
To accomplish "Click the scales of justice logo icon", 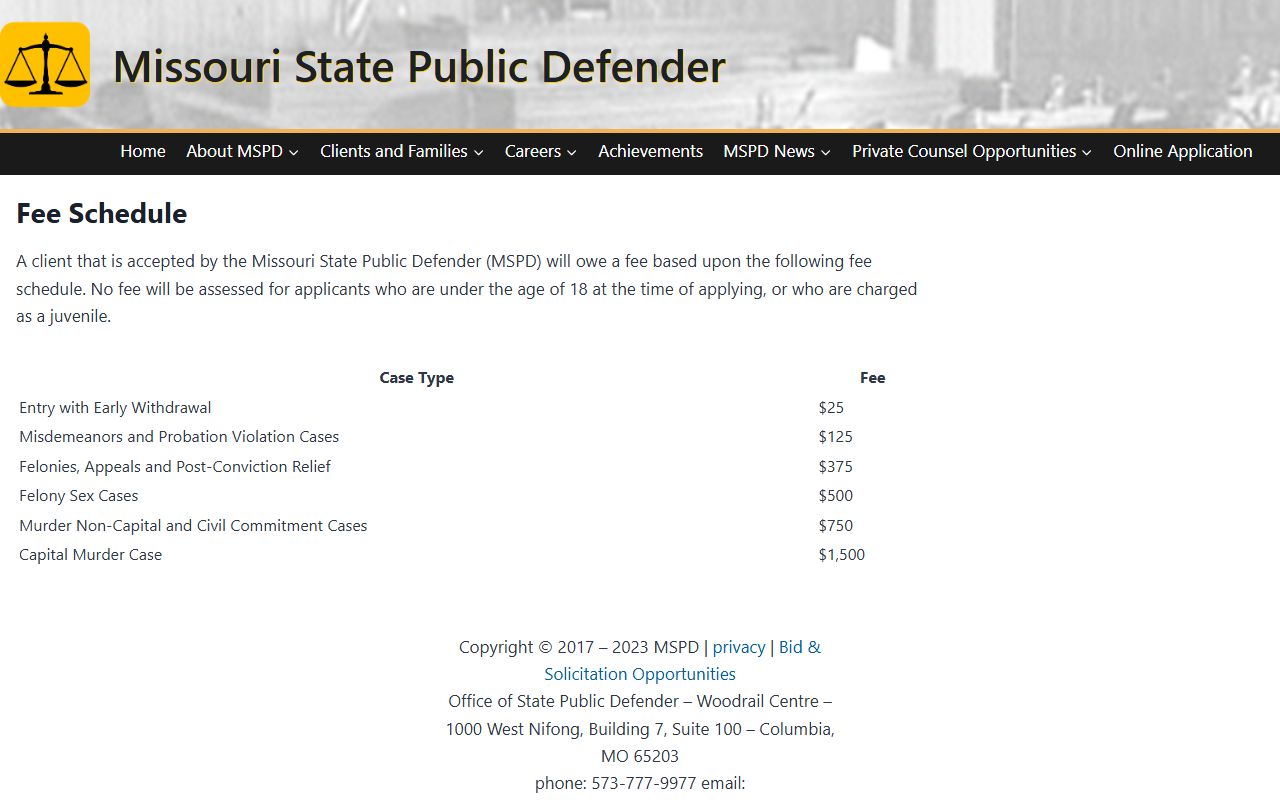I will pyautogui.click(x=45, y=65).
